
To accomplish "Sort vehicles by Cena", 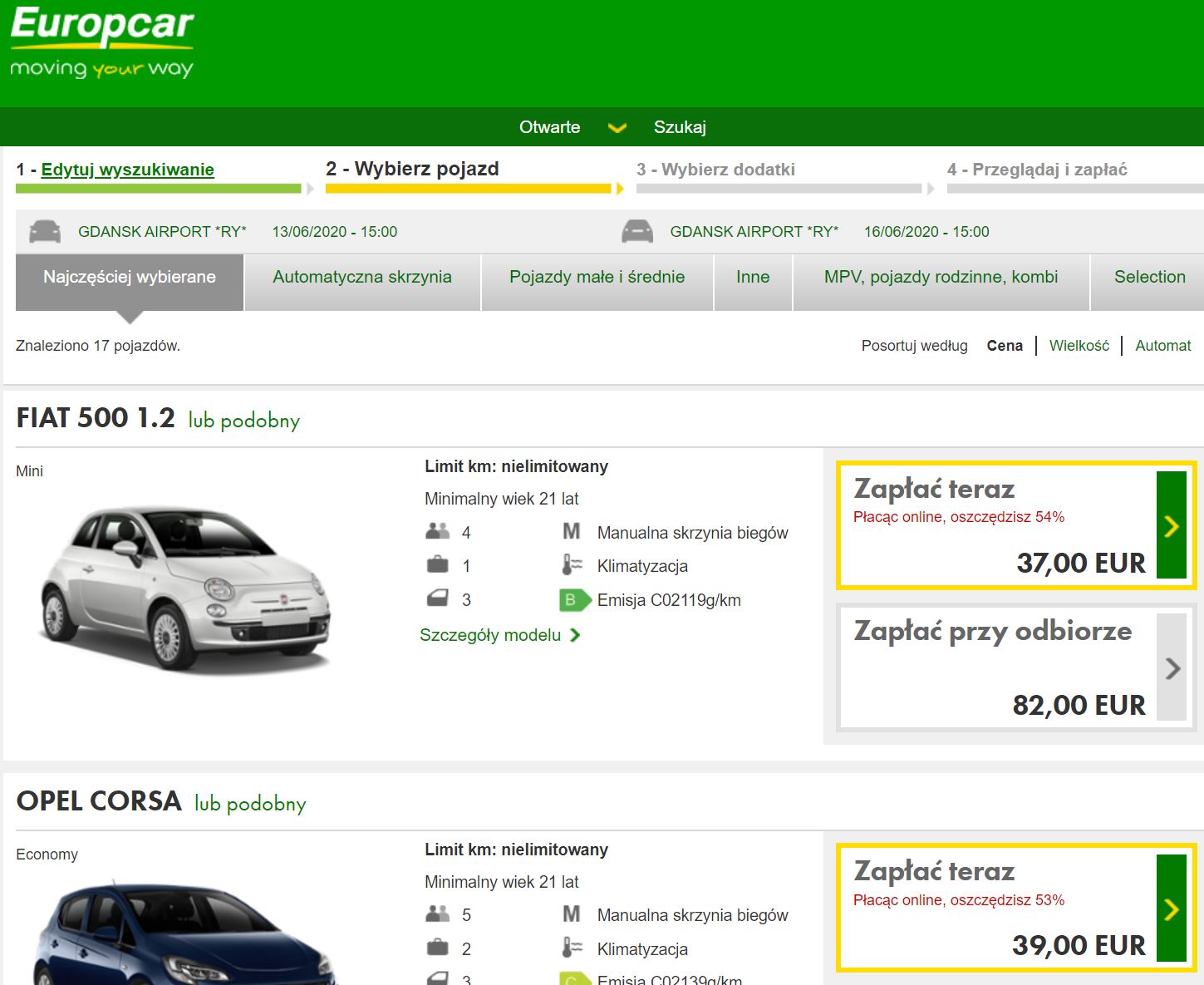I will (1005, 346).
